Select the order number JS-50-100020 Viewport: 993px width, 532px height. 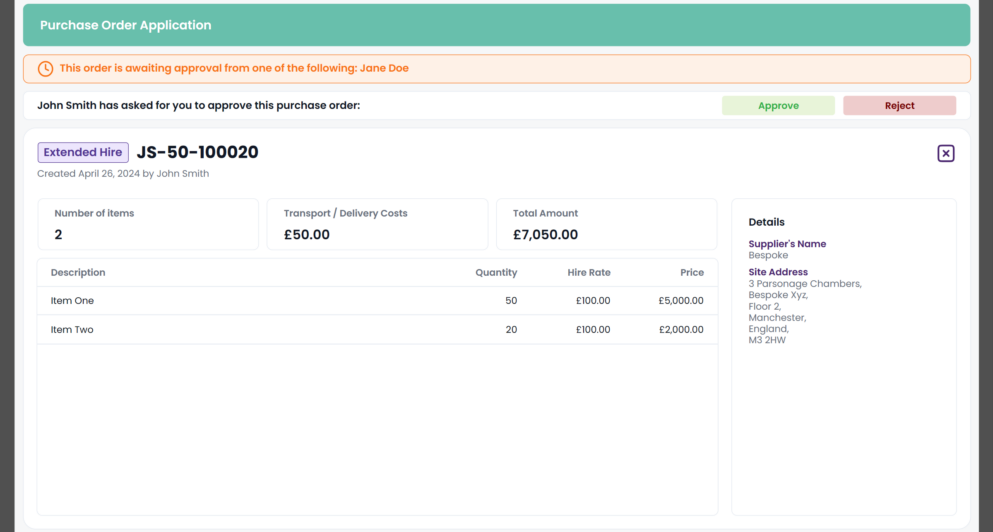197,153
